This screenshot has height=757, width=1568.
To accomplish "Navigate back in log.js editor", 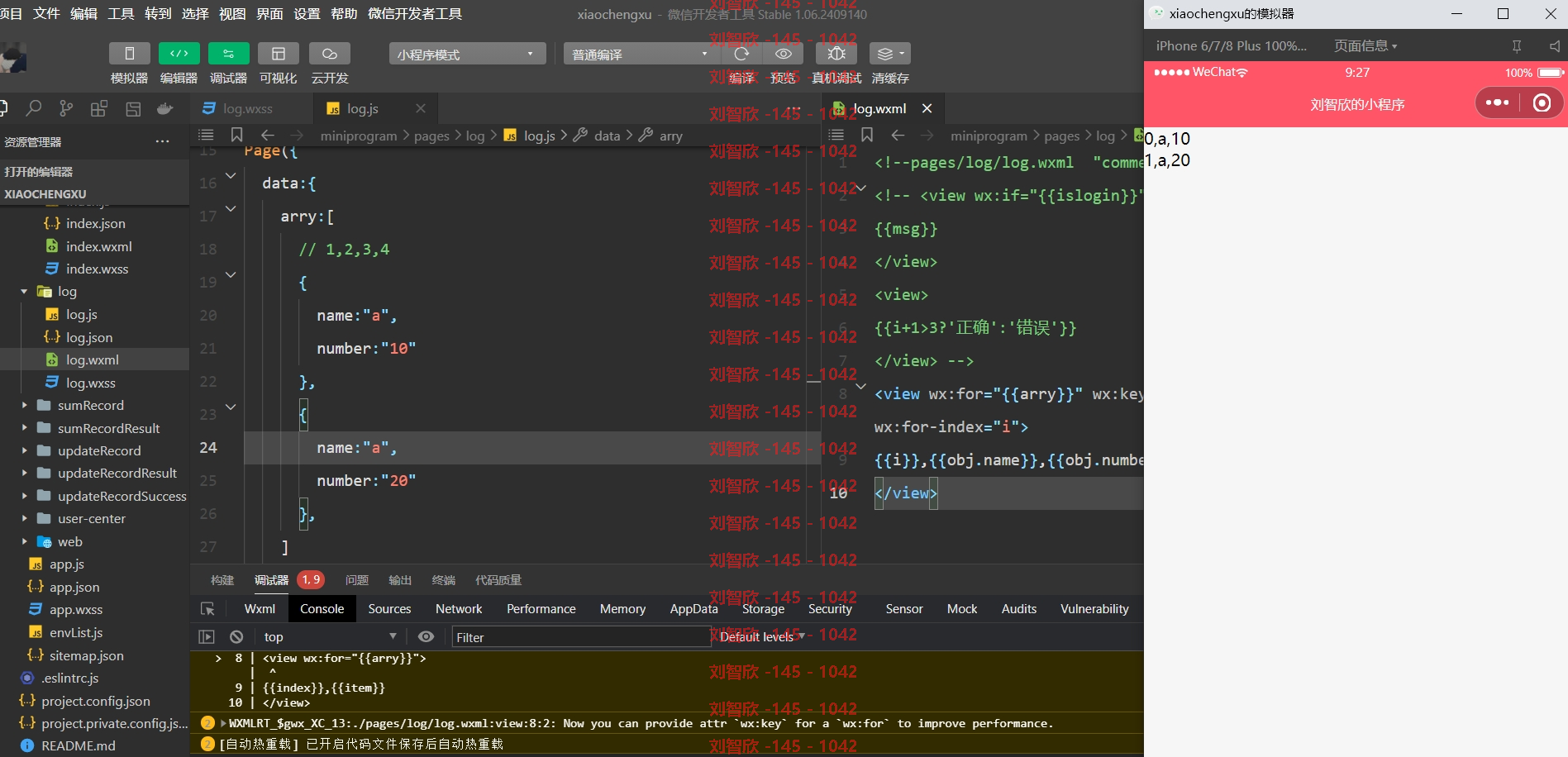I will point(268,135).
